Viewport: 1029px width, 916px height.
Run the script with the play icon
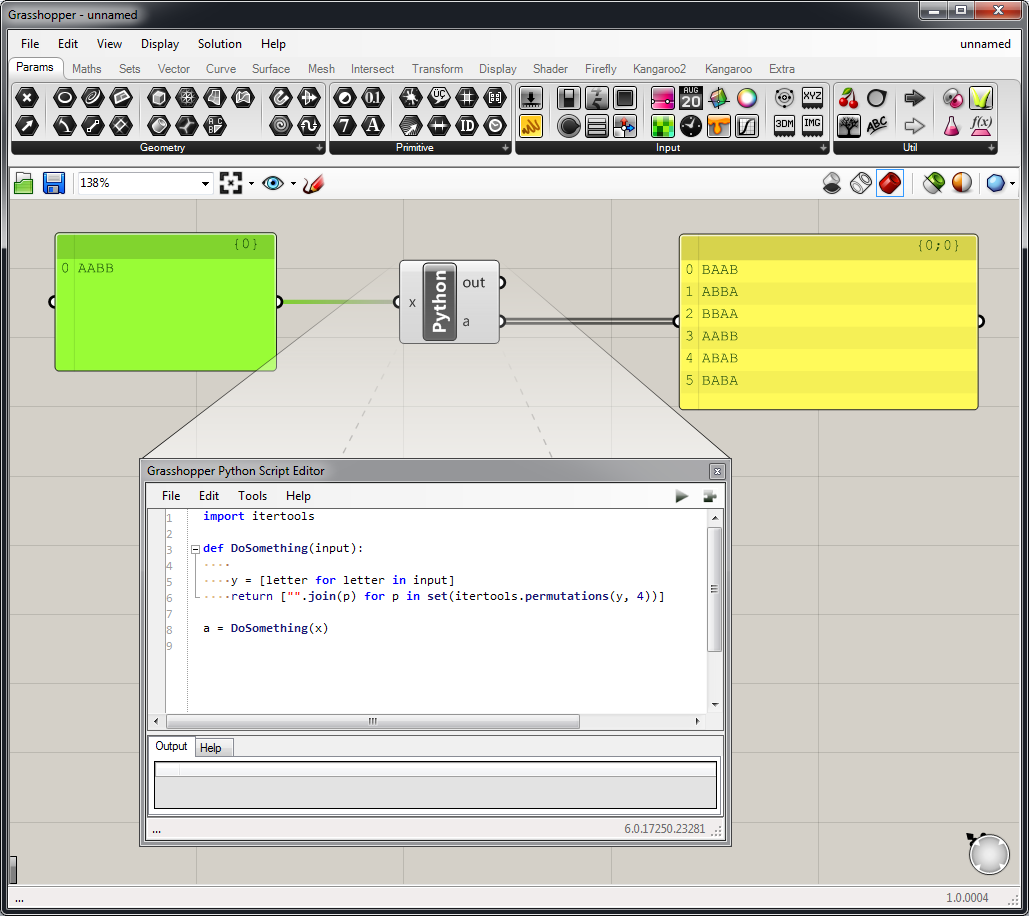point(682,496)
